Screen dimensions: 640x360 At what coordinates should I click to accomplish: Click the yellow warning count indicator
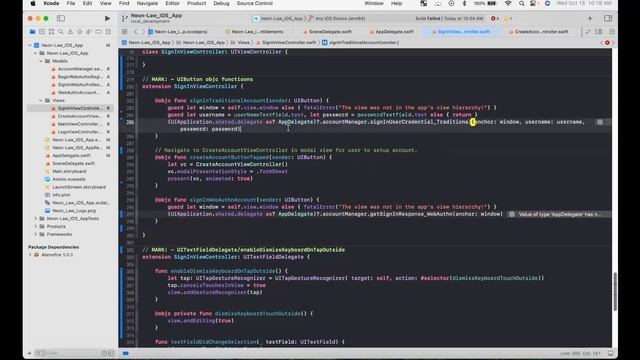pos(508,18)
